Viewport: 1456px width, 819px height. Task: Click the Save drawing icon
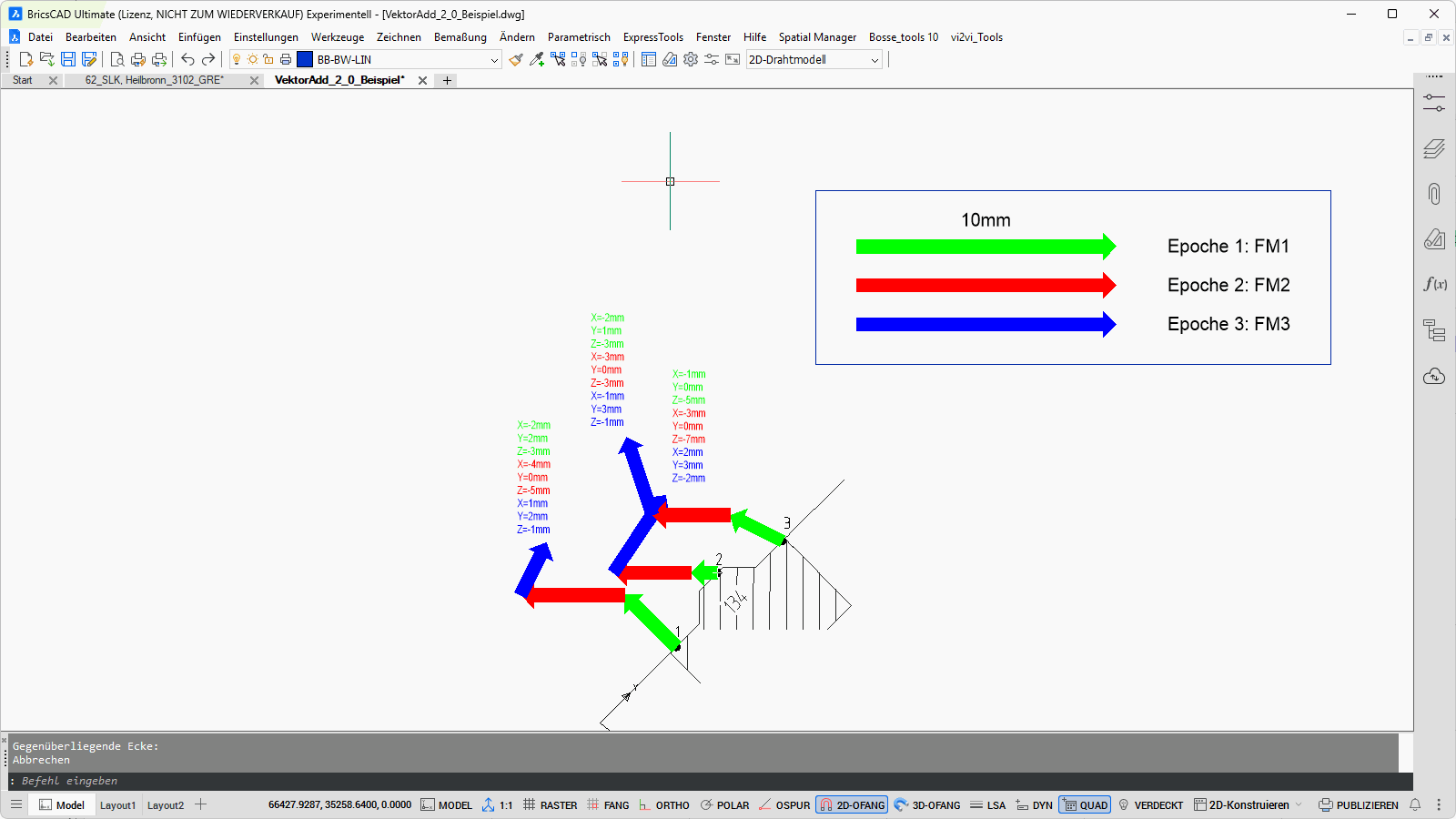click(68, 59)
